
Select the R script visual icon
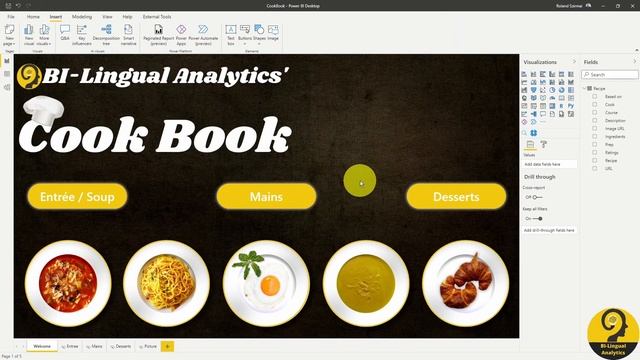pos(562,106)
